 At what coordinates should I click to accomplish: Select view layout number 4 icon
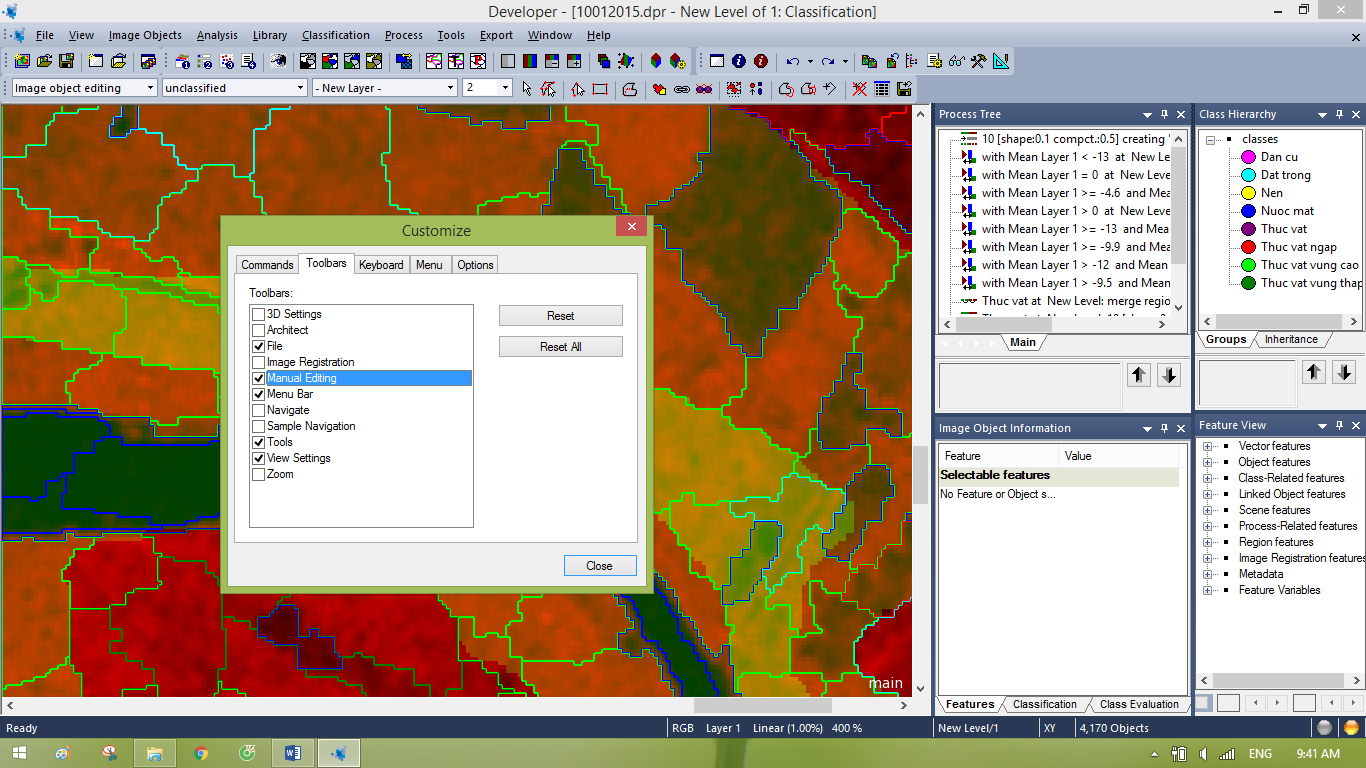pos(249,61)
